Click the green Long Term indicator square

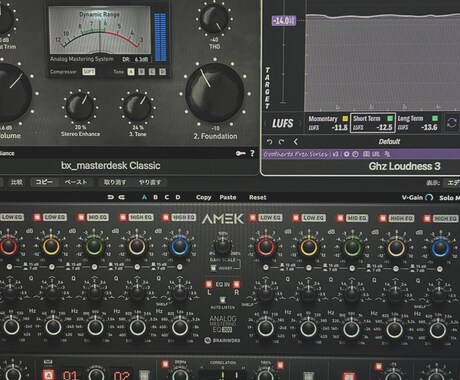(x=435, y=118)
